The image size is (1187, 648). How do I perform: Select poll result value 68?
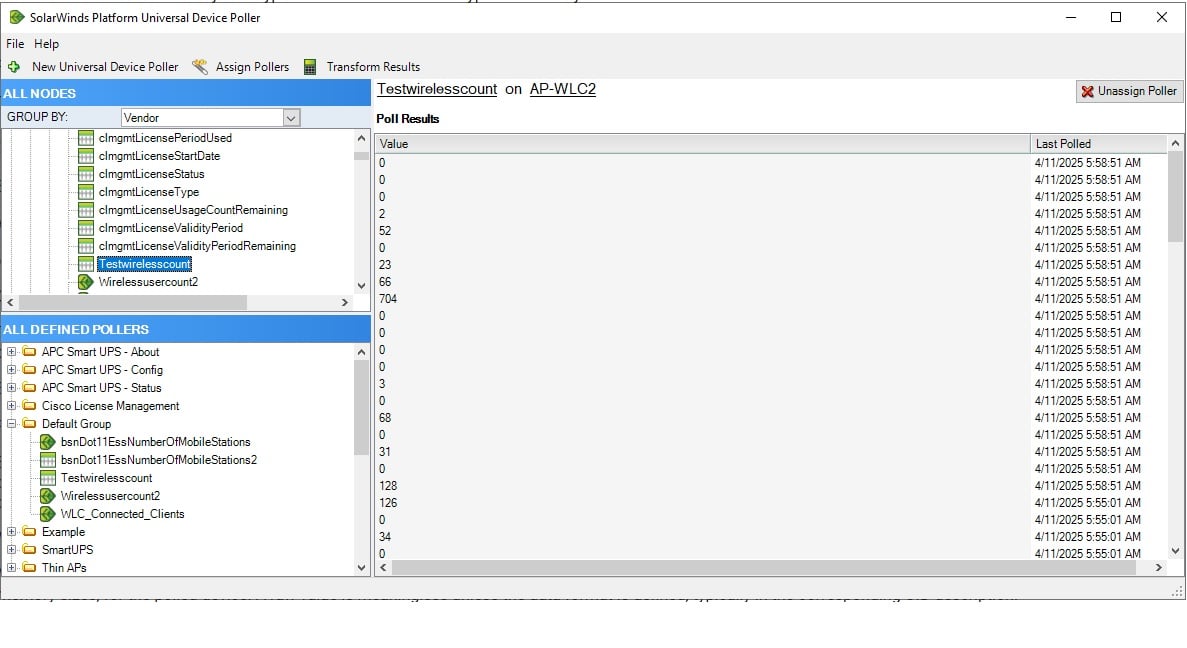(x=385, y=418)
